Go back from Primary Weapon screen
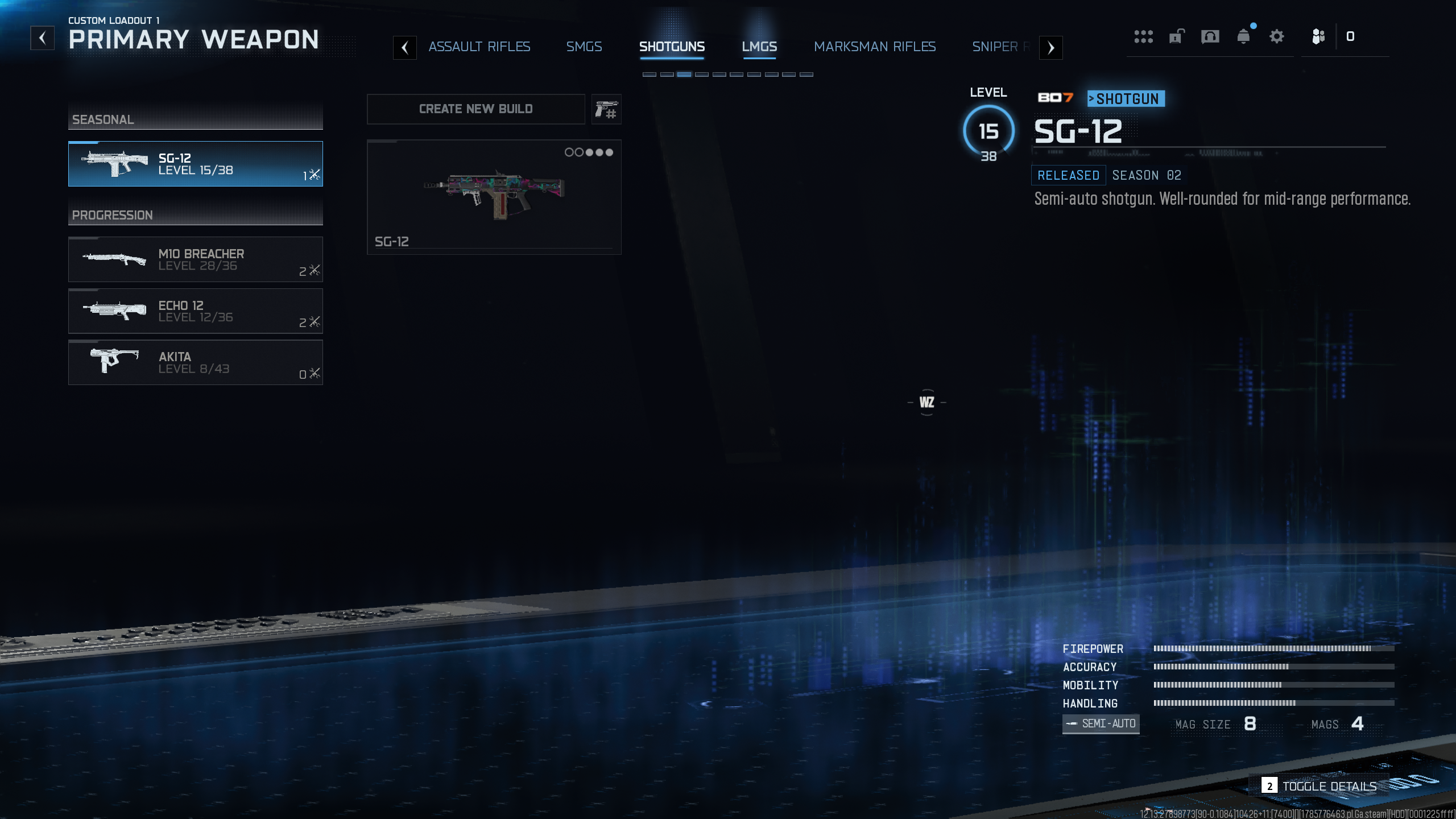 coord(42,38)
